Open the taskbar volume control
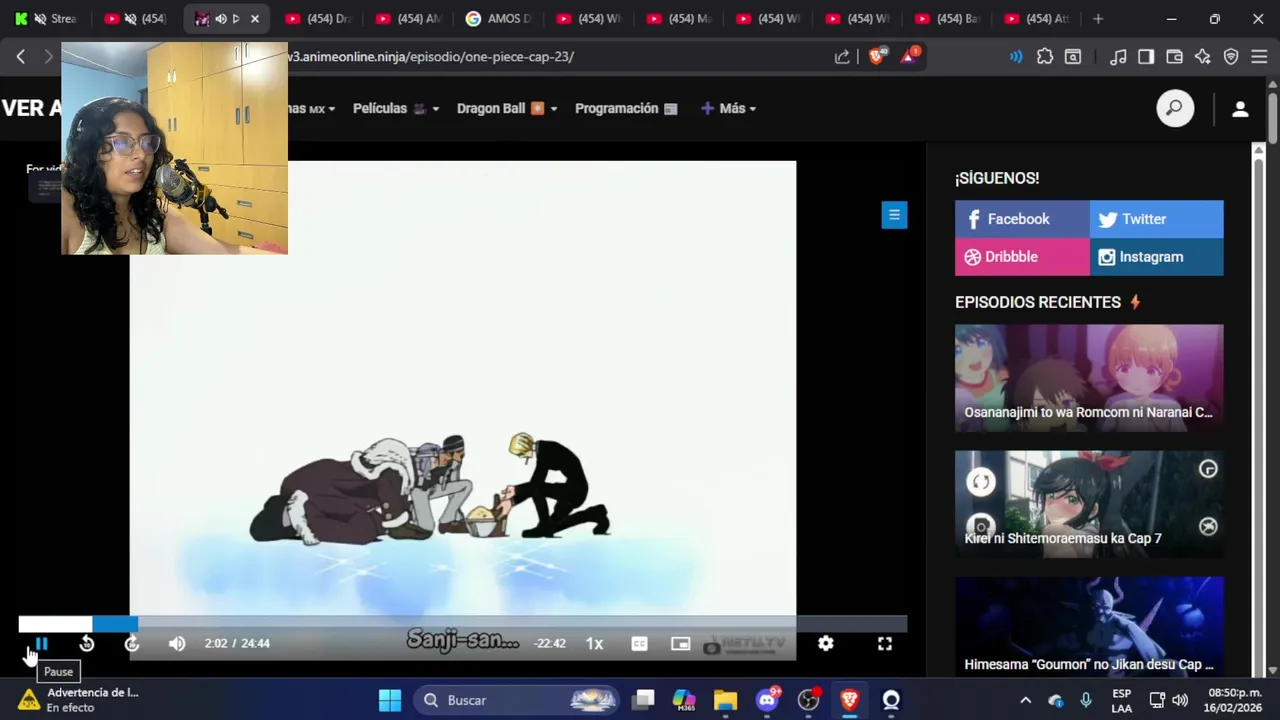The height and width of the screenshot is (720, 1280). [x=1180, y=700]
